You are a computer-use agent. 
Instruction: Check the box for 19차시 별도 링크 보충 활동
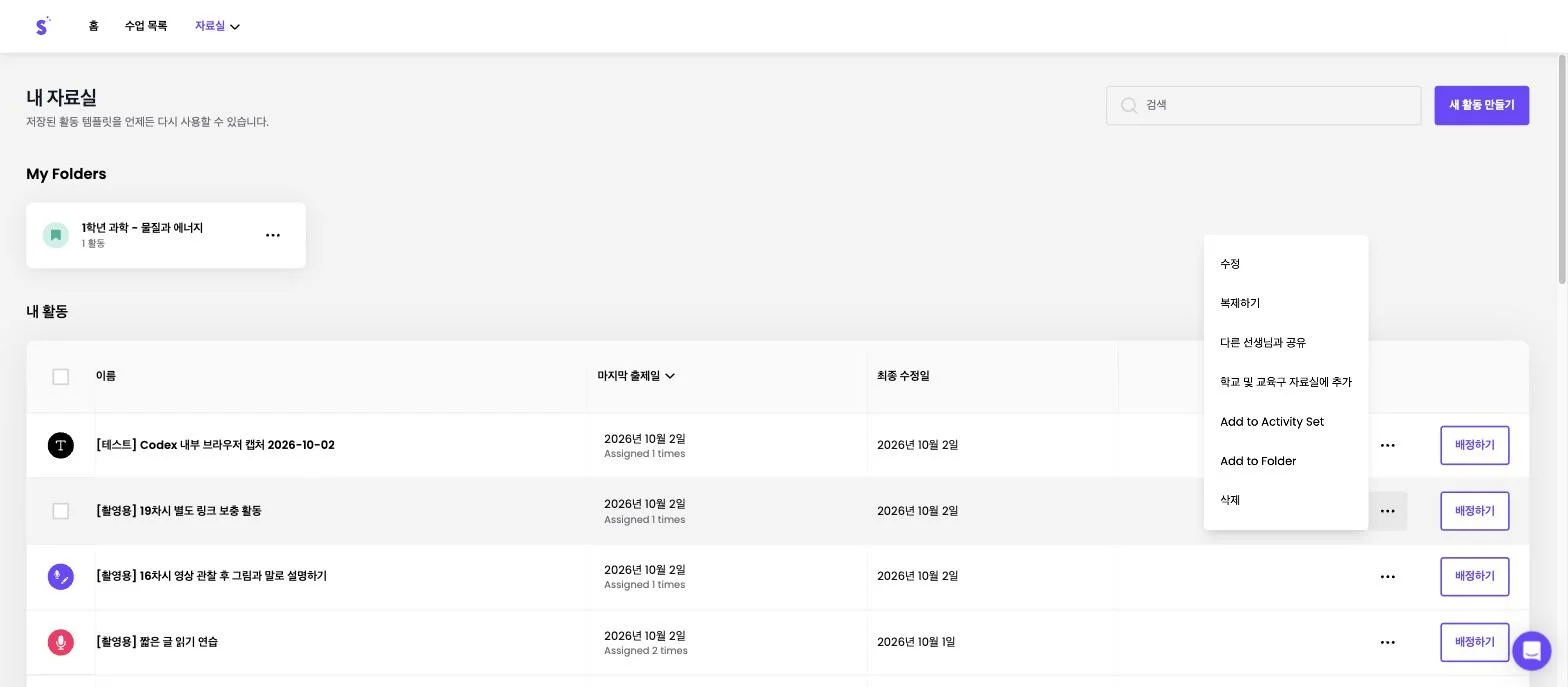(x=61, y=511)
